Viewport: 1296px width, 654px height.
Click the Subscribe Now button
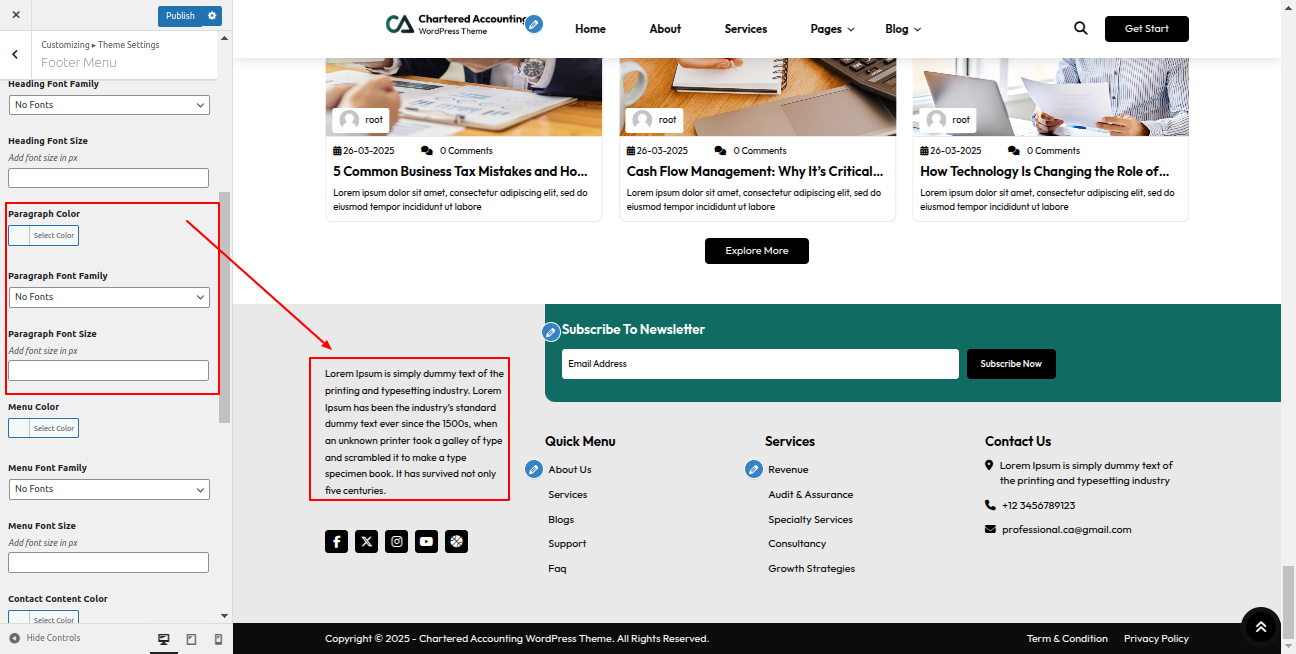click(1011, 364)
